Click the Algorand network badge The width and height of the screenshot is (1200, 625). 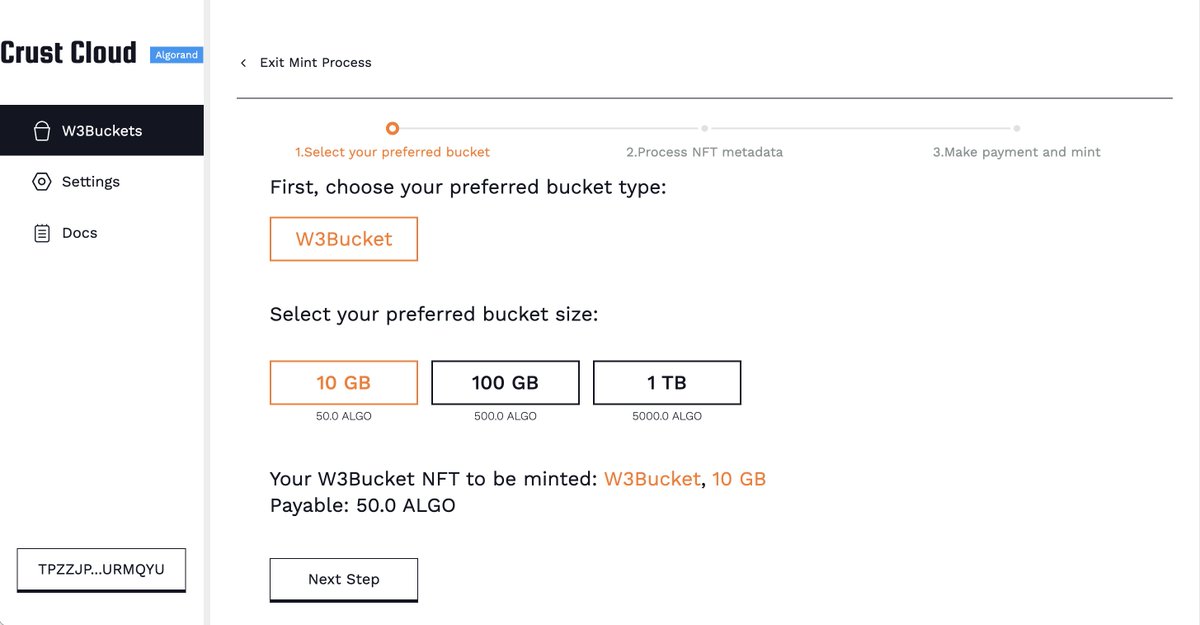click(176, 55)
